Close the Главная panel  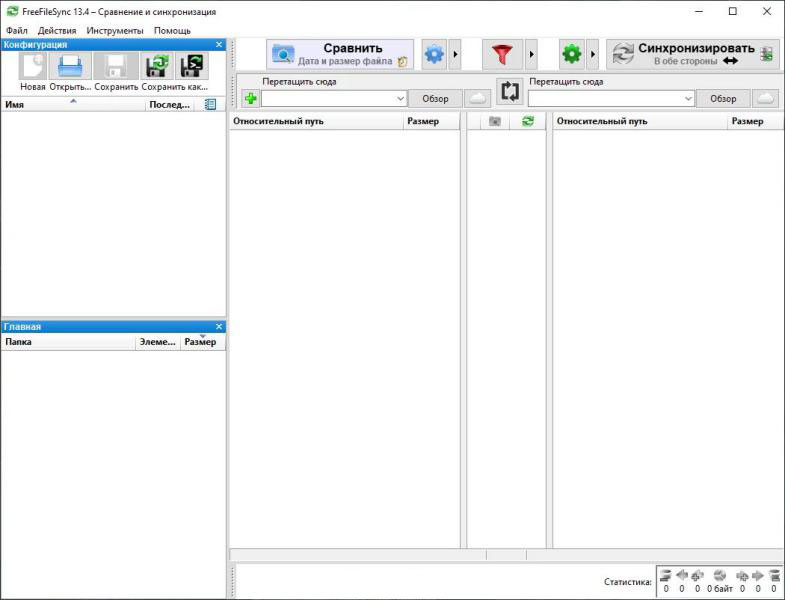pos(219,327)
